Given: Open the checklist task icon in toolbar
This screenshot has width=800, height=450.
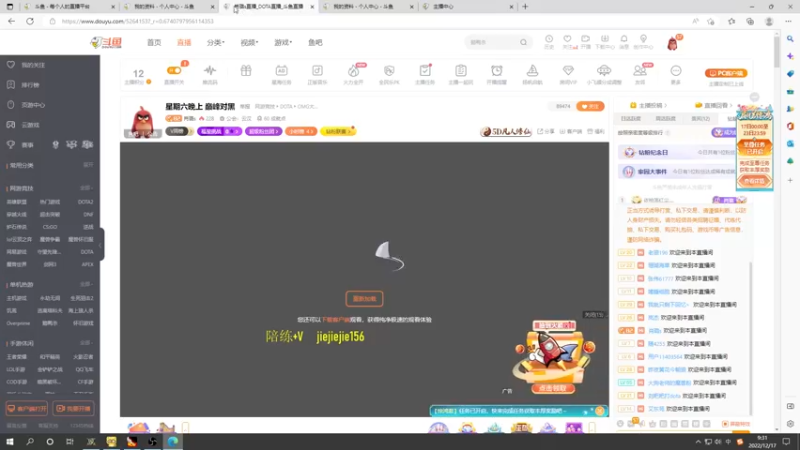Looking at the screenshot, I should pos(424,73).
